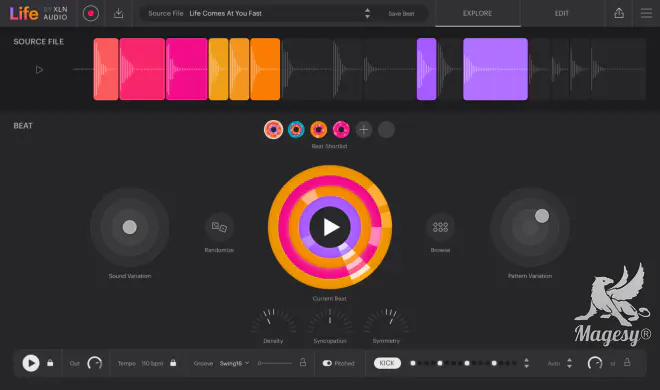The image size is (660, 390).
Task: Click the Groove amount slider
Action: pos(275,363)
